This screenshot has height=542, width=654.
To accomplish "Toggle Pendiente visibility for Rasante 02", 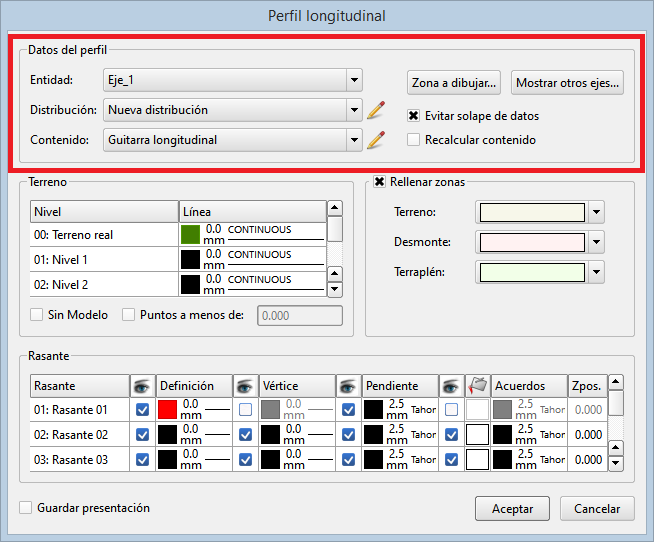I will 348,435.
